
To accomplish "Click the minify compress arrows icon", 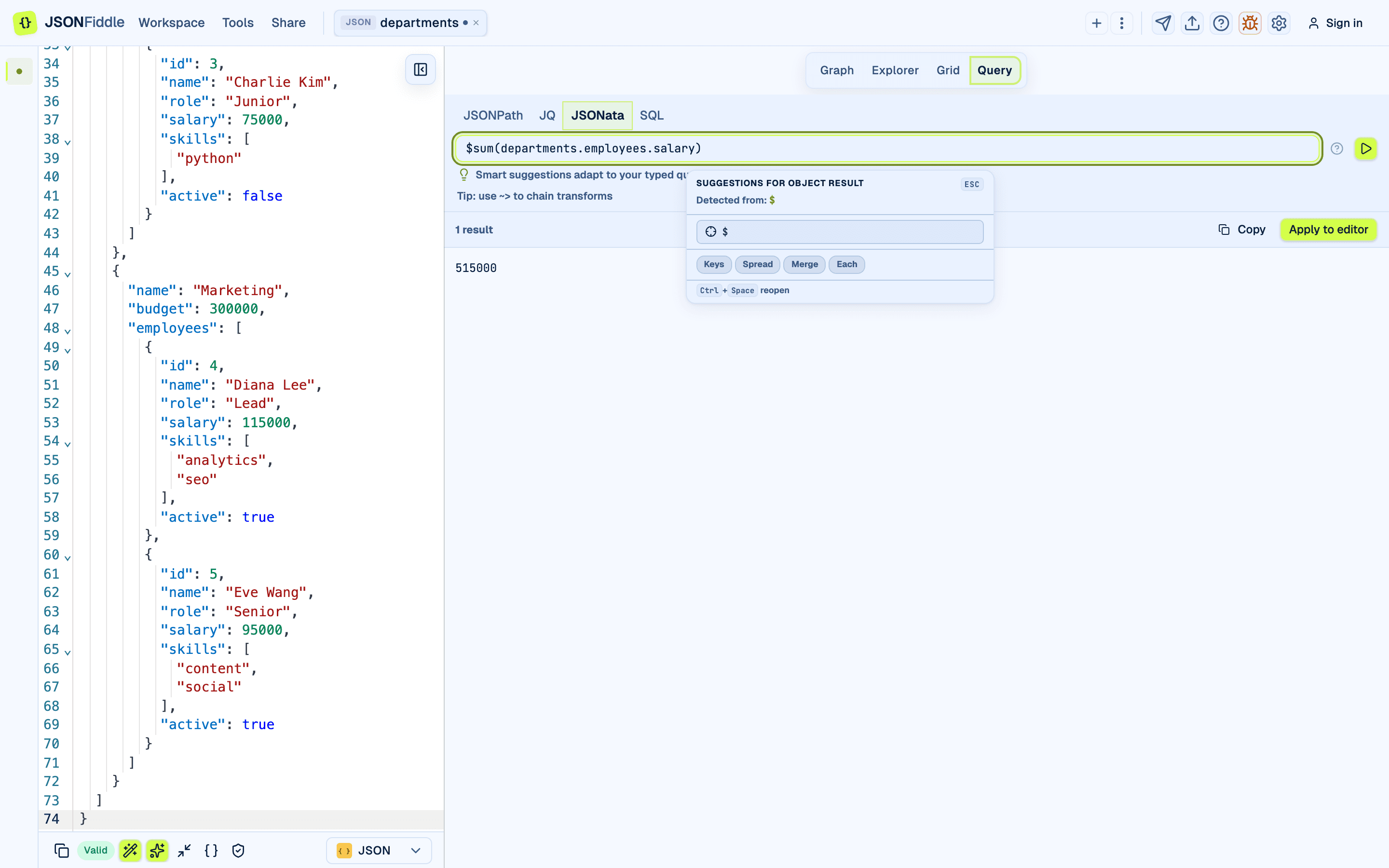I will tap(184, 850).
